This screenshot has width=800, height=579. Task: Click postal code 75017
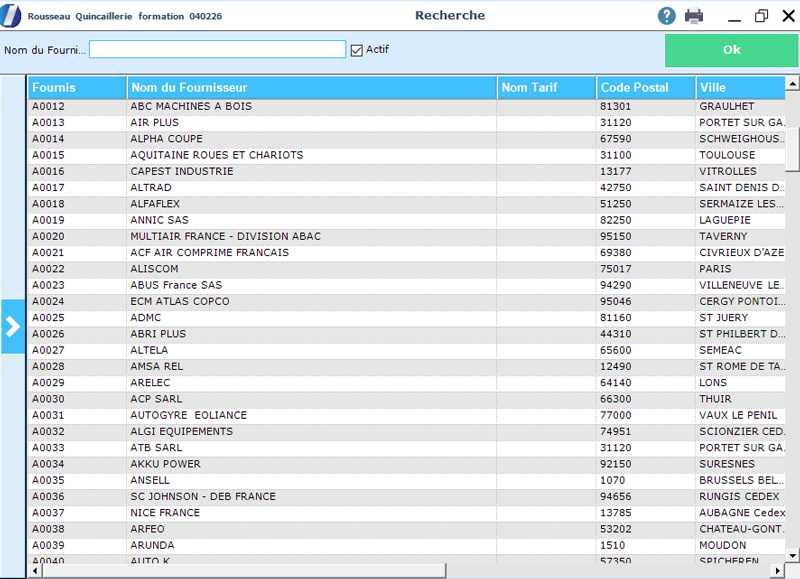pos(615,269)
